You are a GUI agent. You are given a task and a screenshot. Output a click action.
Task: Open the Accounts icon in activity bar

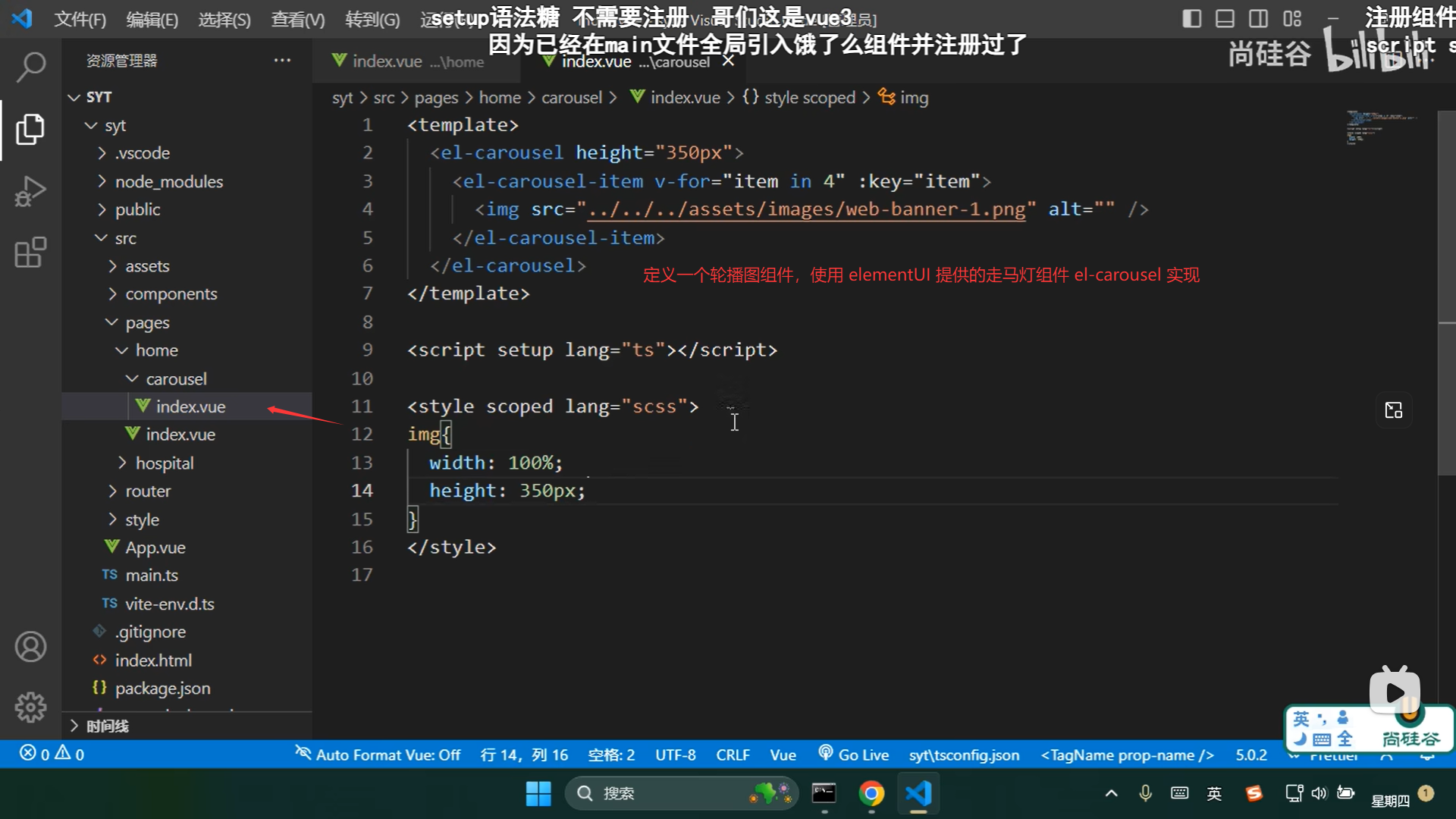click(x=30, y=647)
